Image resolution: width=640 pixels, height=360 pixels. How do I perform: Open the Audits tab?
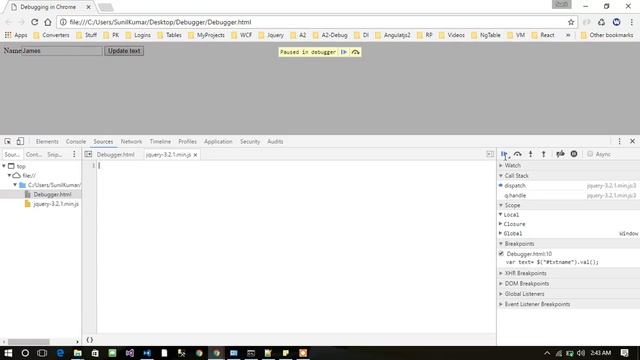[x=275, y=142]
